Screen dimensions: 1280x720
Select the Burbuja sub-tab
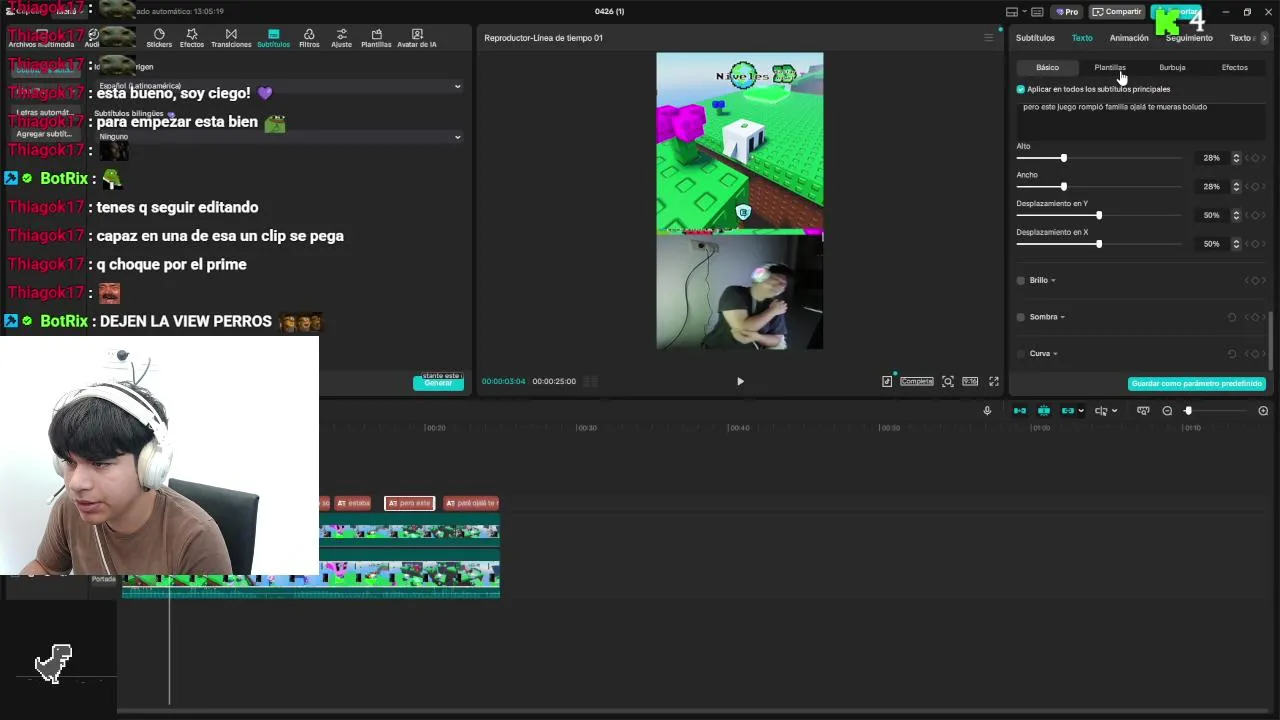(1172, 68)
